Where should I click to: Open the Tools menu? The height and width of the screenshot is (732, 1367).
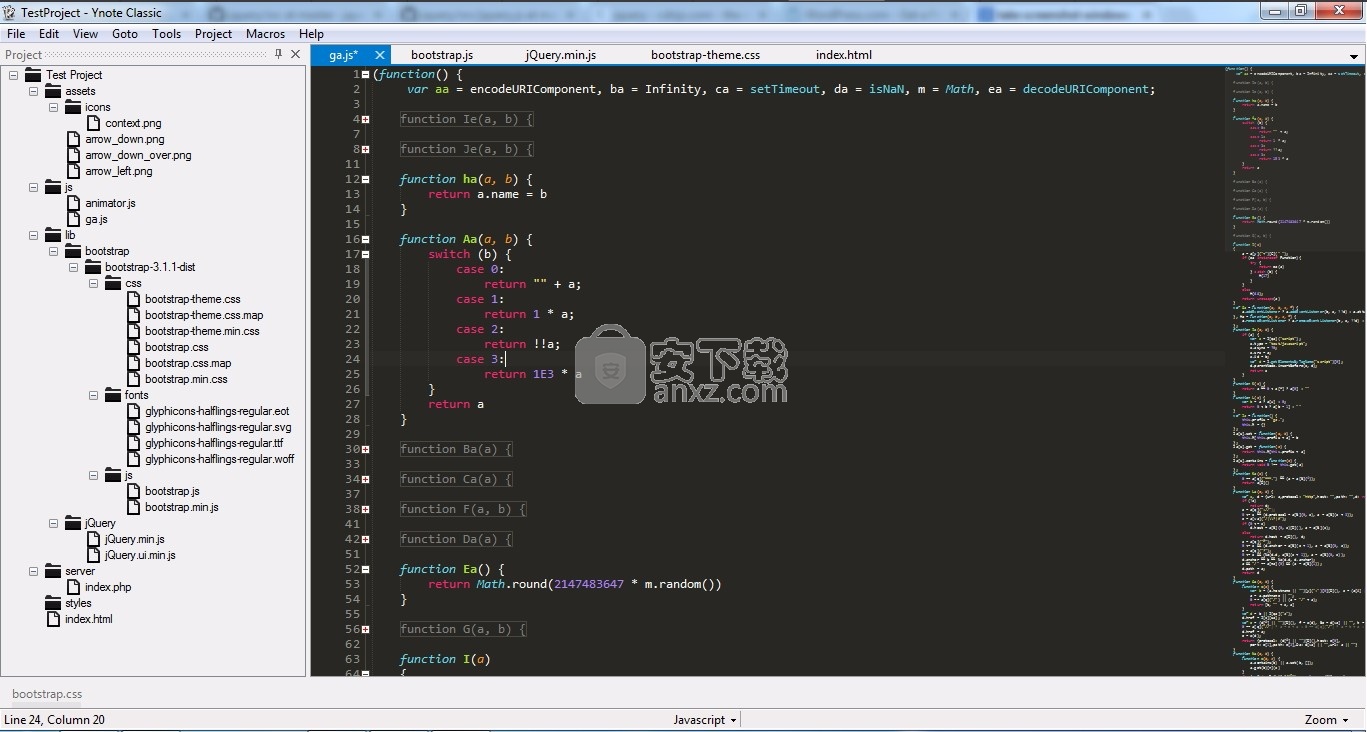tap(167, 33)
